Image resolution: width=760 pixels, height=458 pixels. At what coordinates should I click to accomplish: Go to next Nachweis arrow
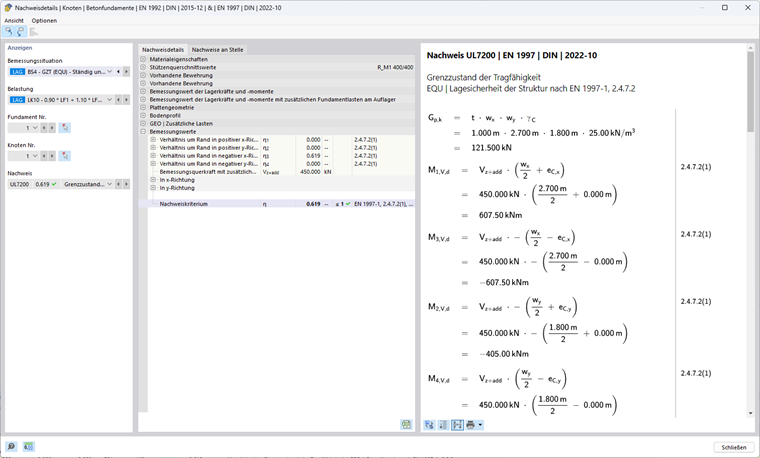point(127,184)
